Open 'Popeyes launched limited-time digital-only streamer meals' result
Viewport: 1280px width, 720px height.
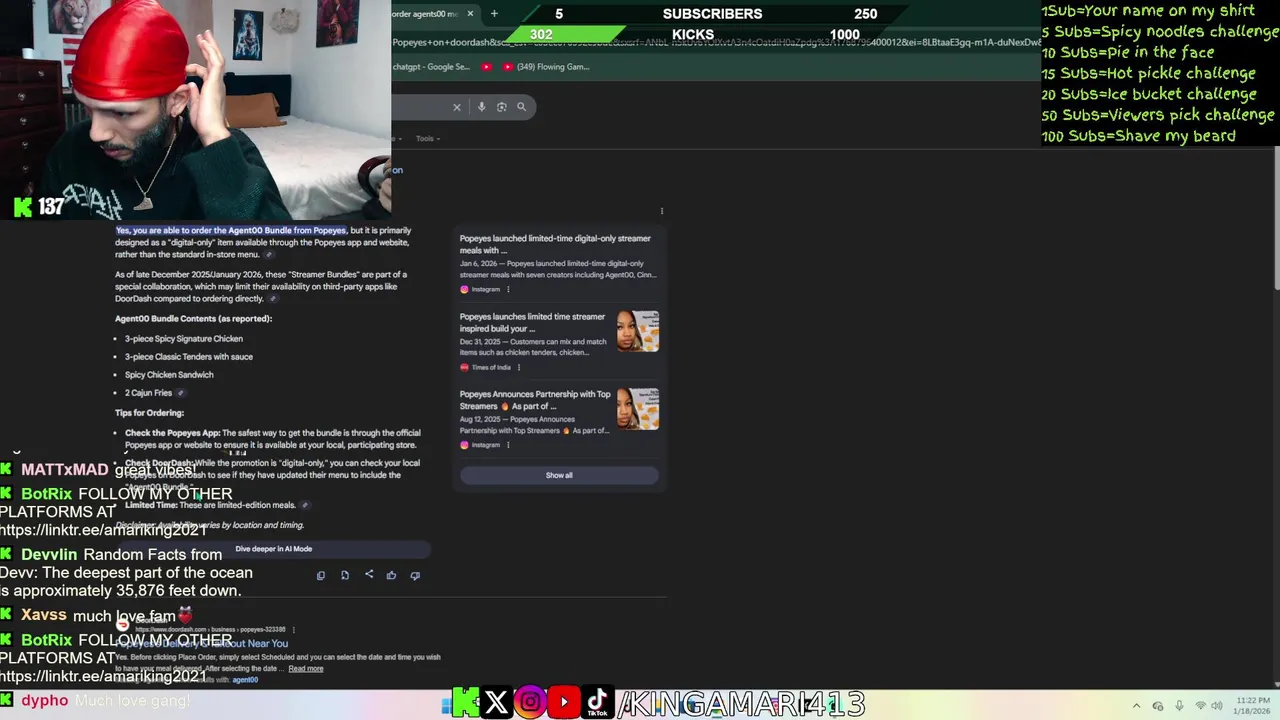pyautogui.click(x=555, y=244)
